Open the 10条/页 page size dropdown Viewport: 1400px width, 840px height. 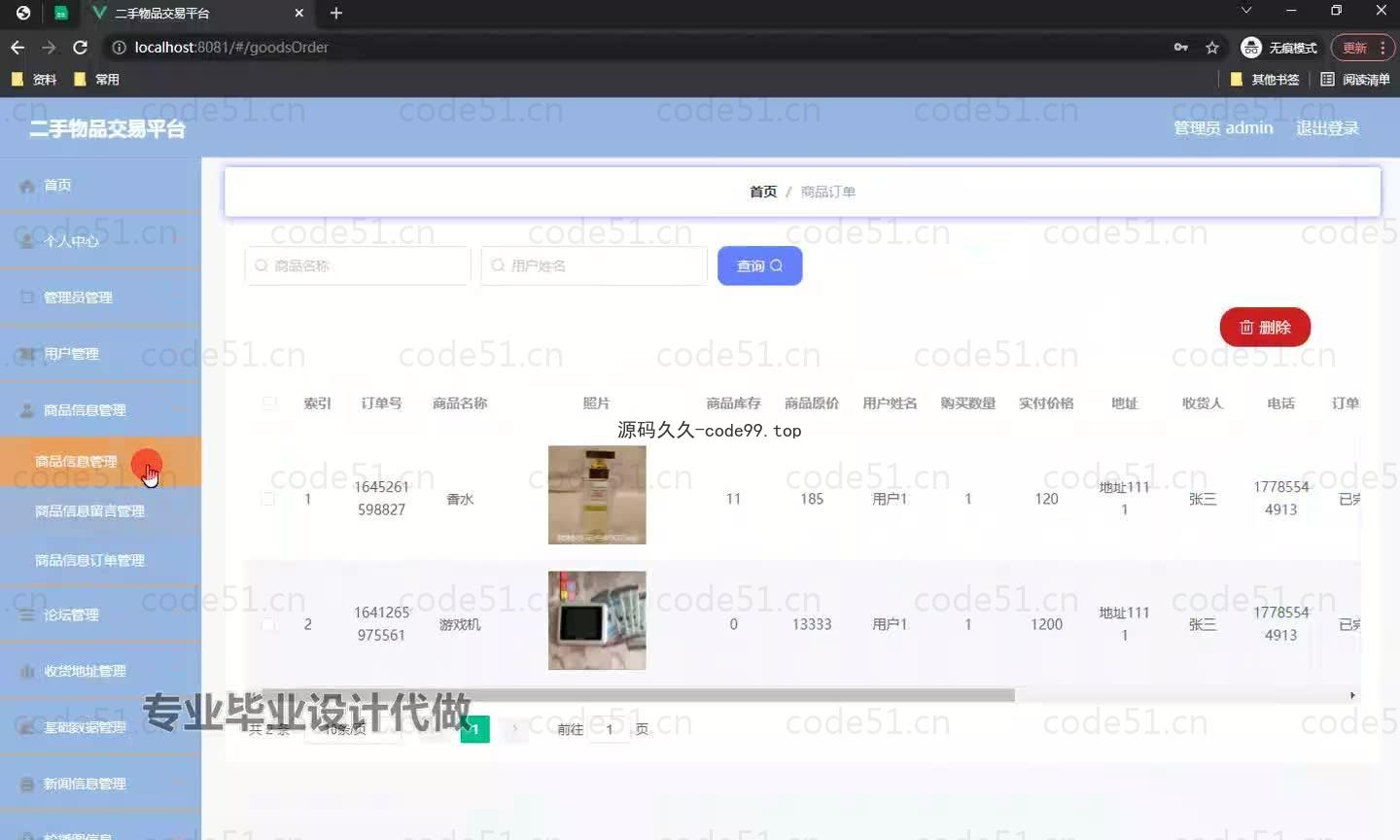coord(352,729)
